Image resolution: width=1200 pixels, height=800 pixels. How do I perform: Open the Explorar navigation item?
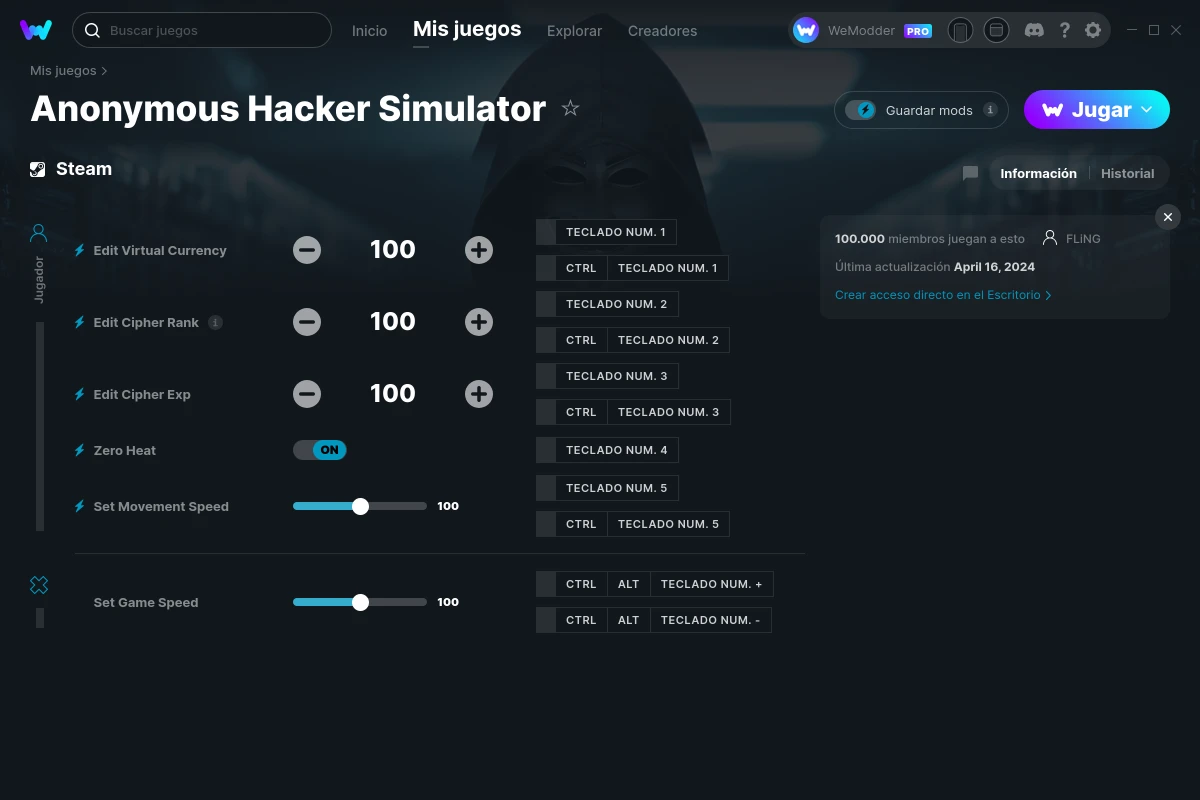574,31
